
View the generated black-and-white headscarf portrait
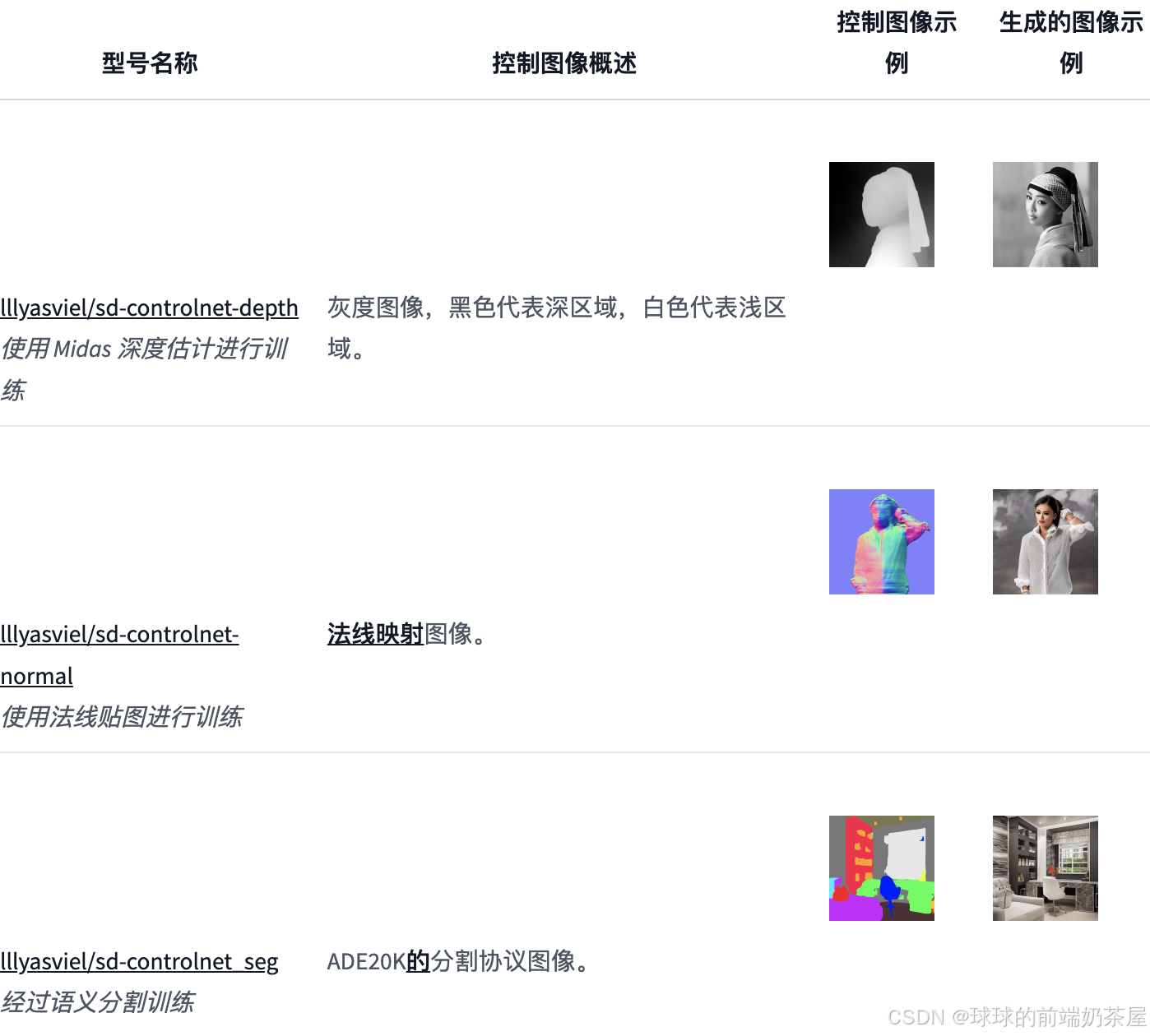(1046, 215)
